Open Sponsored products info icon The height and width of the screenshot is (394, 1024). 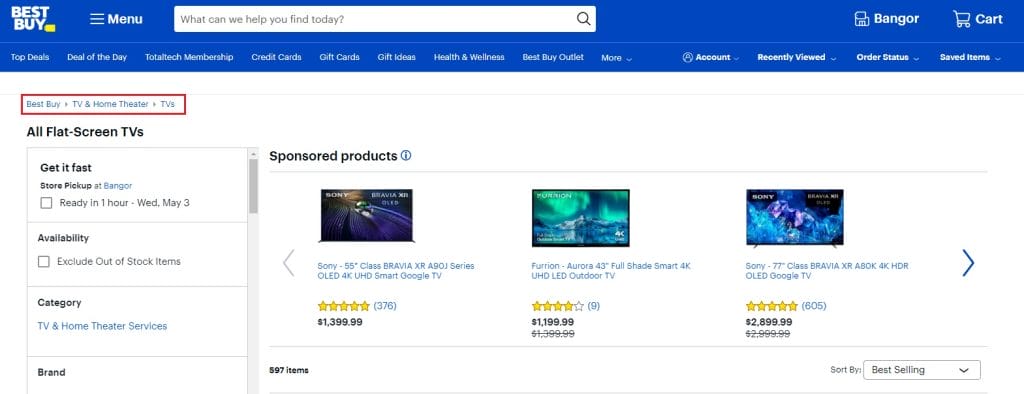tap(406, 156)
